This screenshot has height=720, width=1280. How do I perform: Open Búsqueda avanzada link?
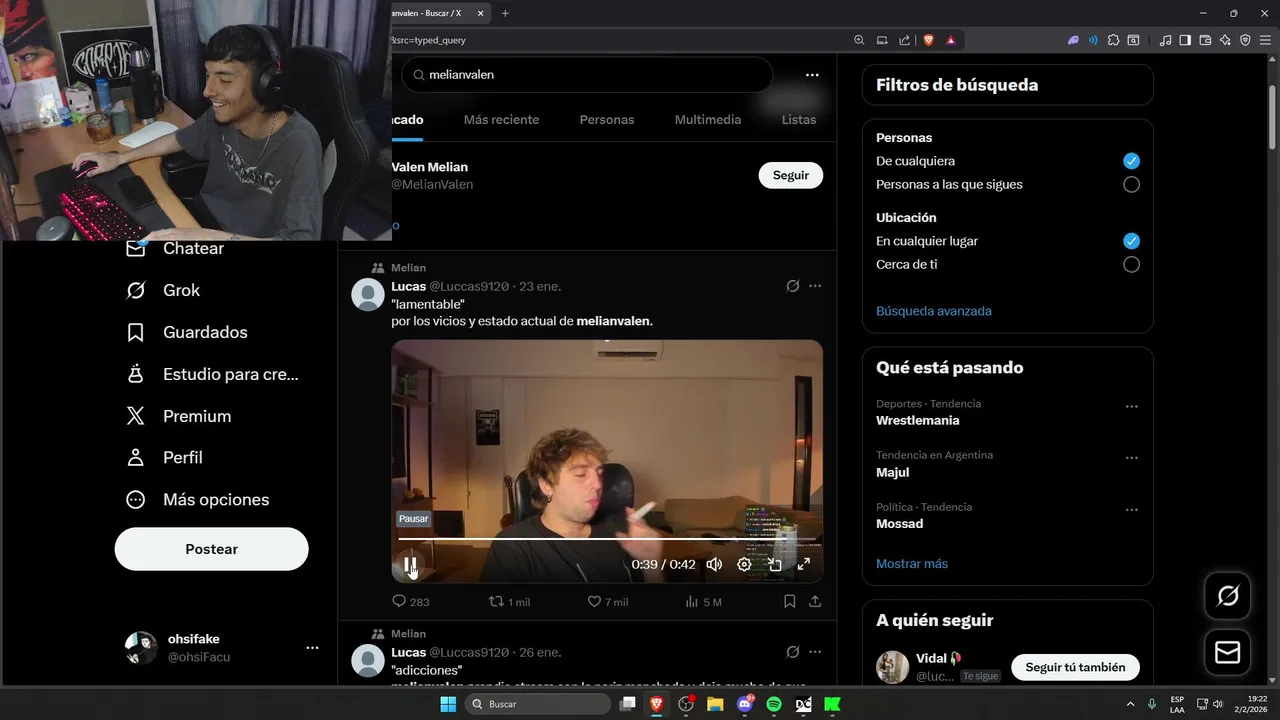pyautogui.click(x=934, y=311)
